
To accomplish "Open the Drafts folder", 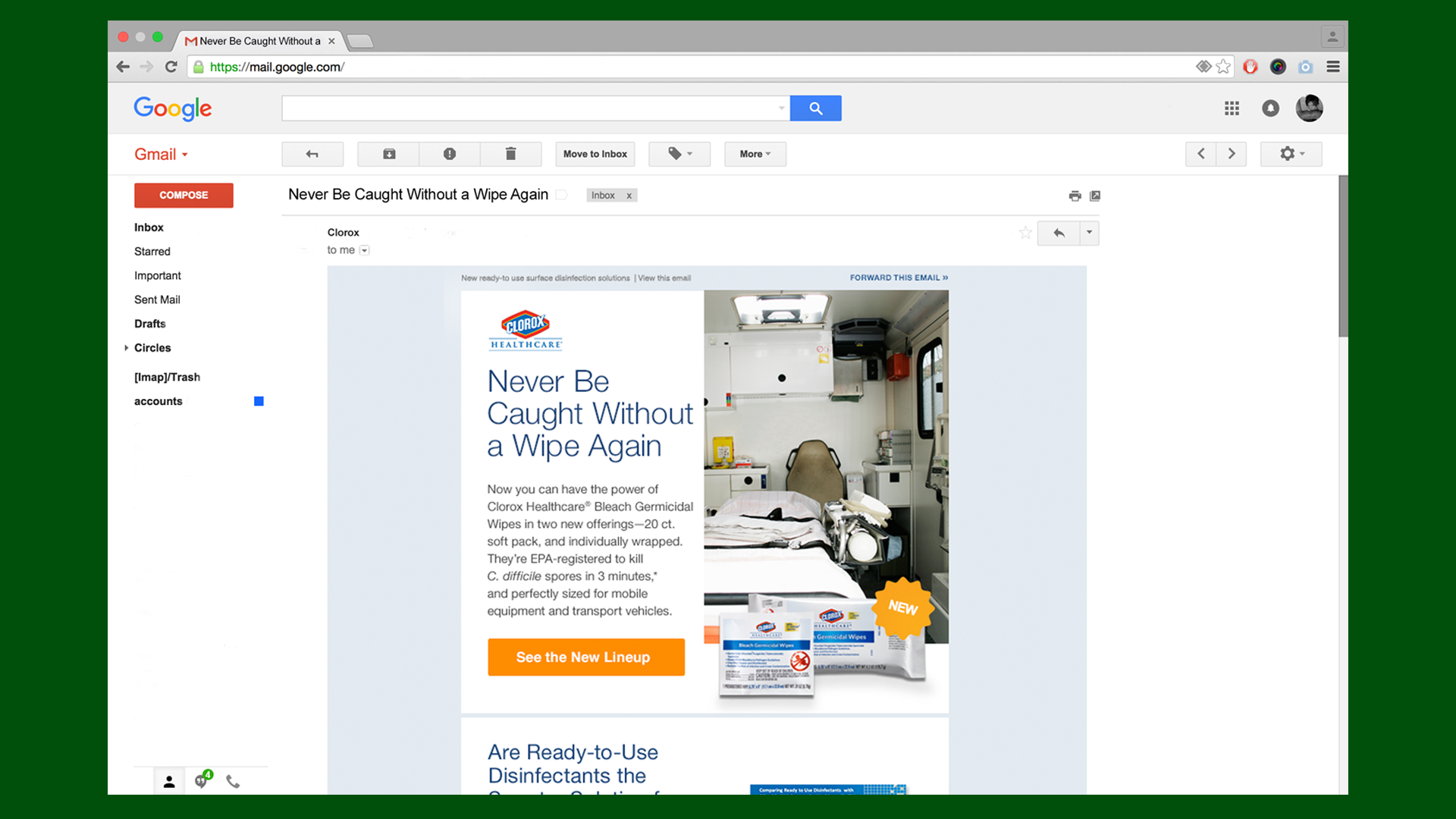I will pyautogui.click(x=149, y=324).
